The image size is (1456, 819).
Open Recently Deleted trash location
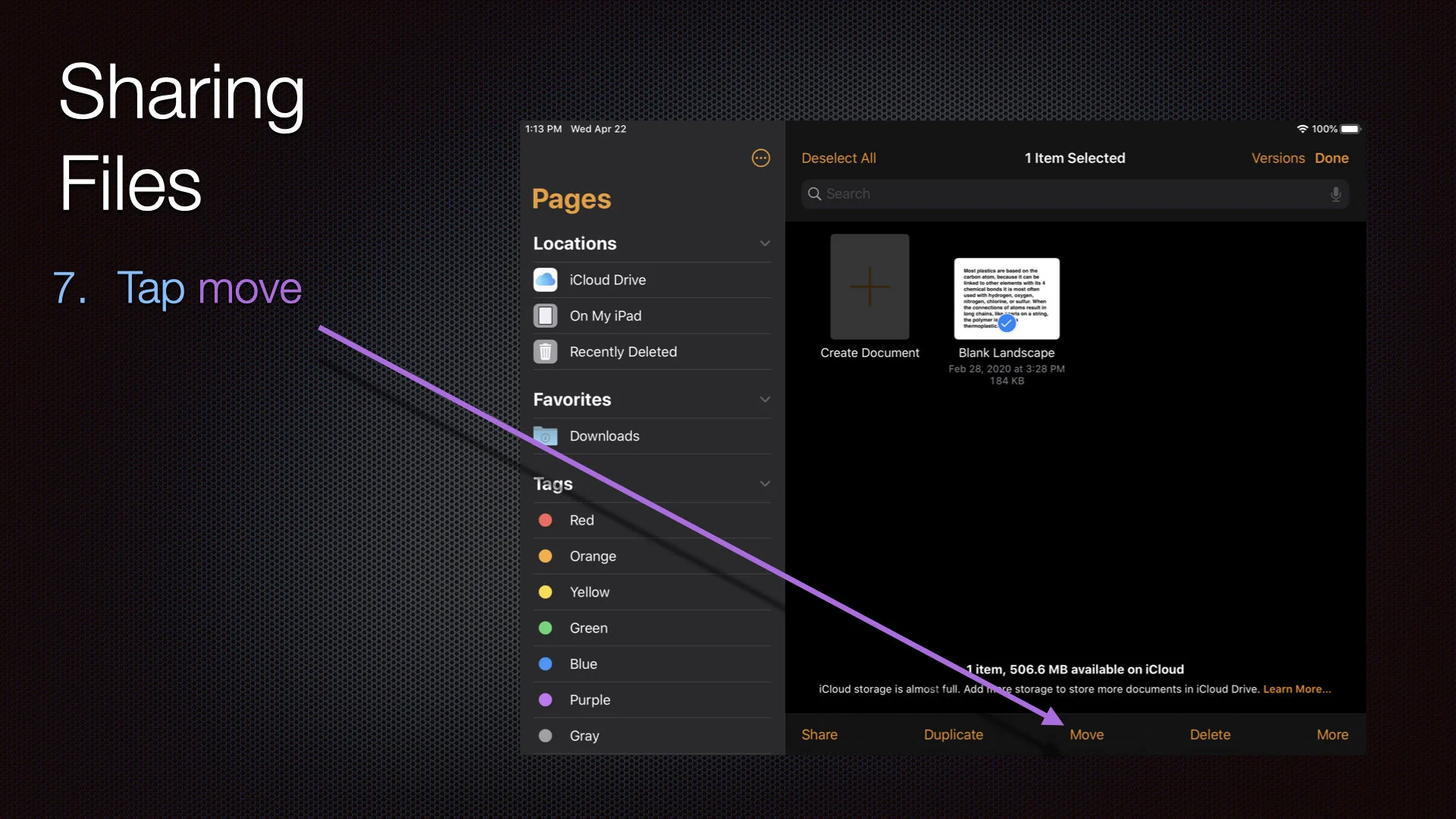pyautogui.click(x=622, y=352)
